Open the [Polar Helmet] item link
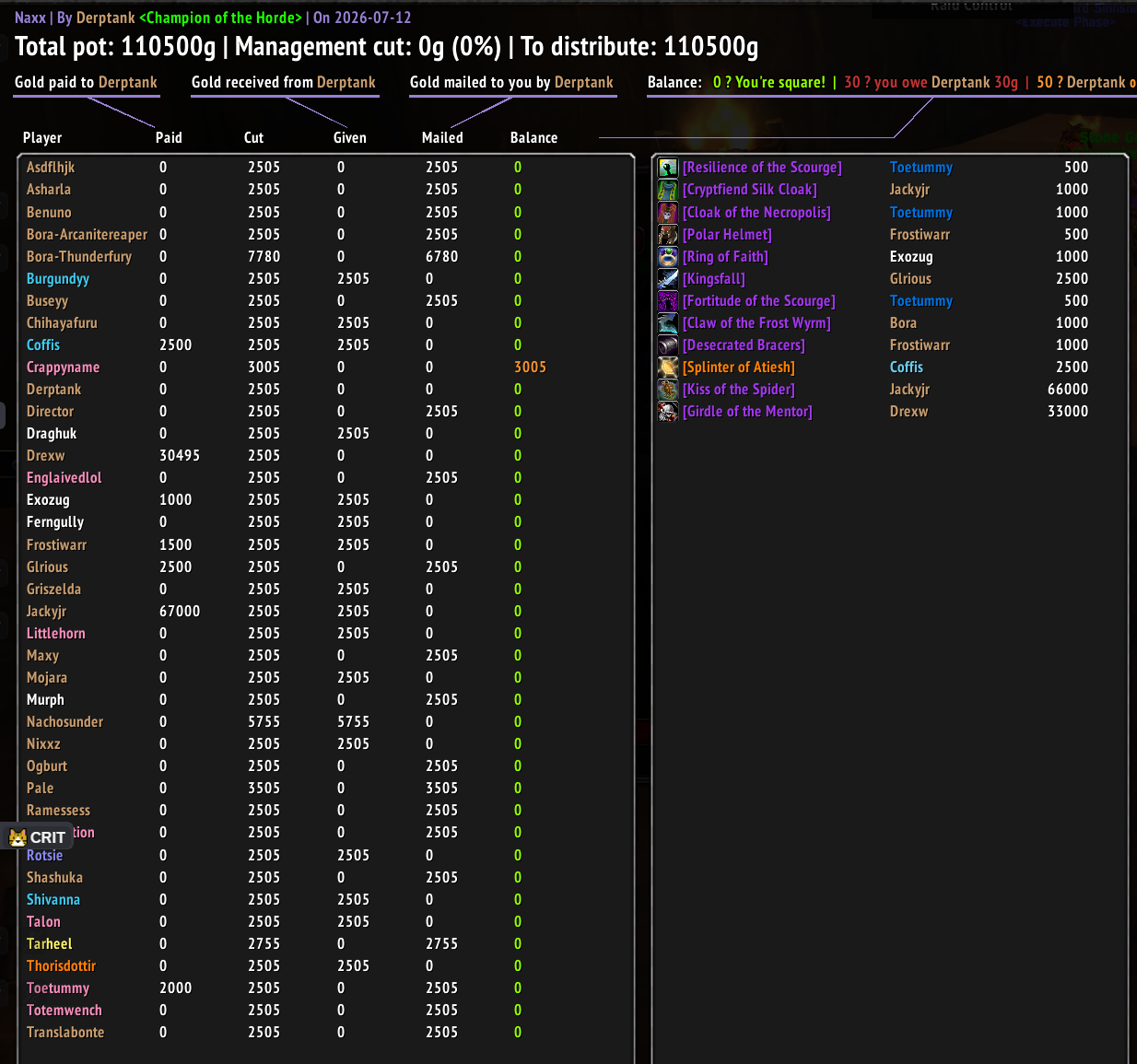The height and width of the screenshot is (1064, 1137). 727,234
